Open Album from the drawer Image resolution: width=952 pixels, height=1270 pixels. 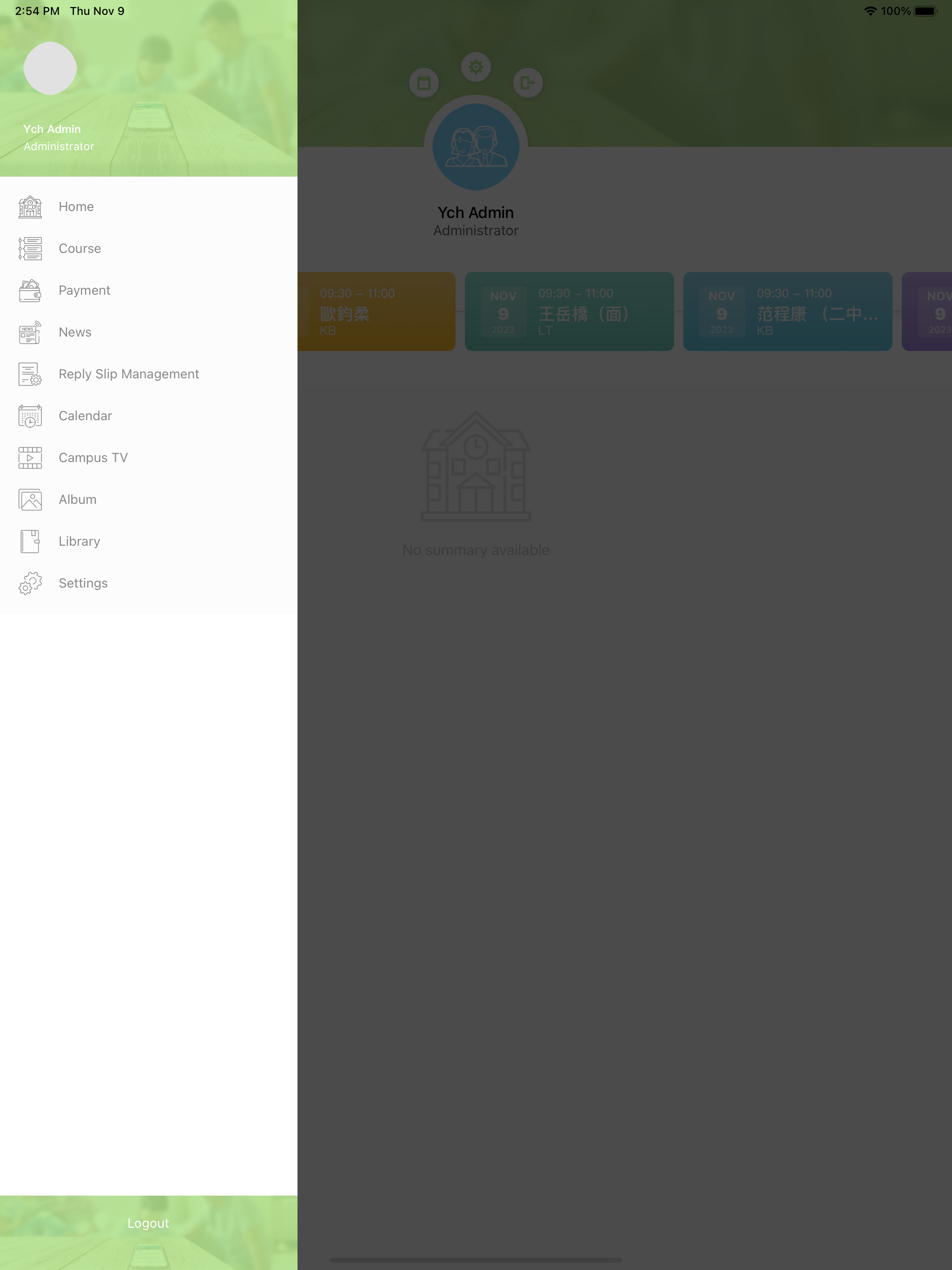coord(149,500)
